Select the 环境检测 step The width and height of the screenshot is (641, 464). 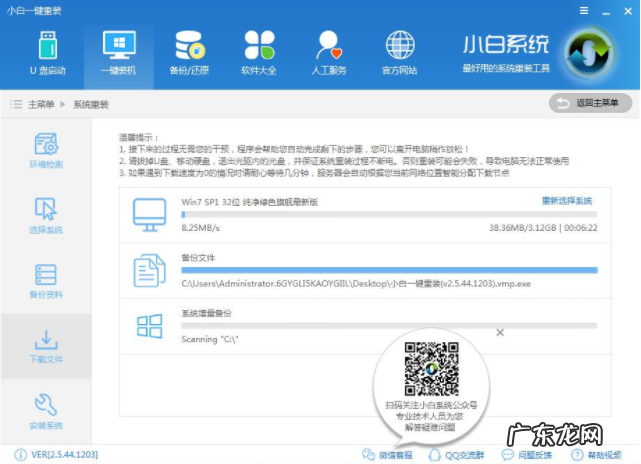click(46, 150)
